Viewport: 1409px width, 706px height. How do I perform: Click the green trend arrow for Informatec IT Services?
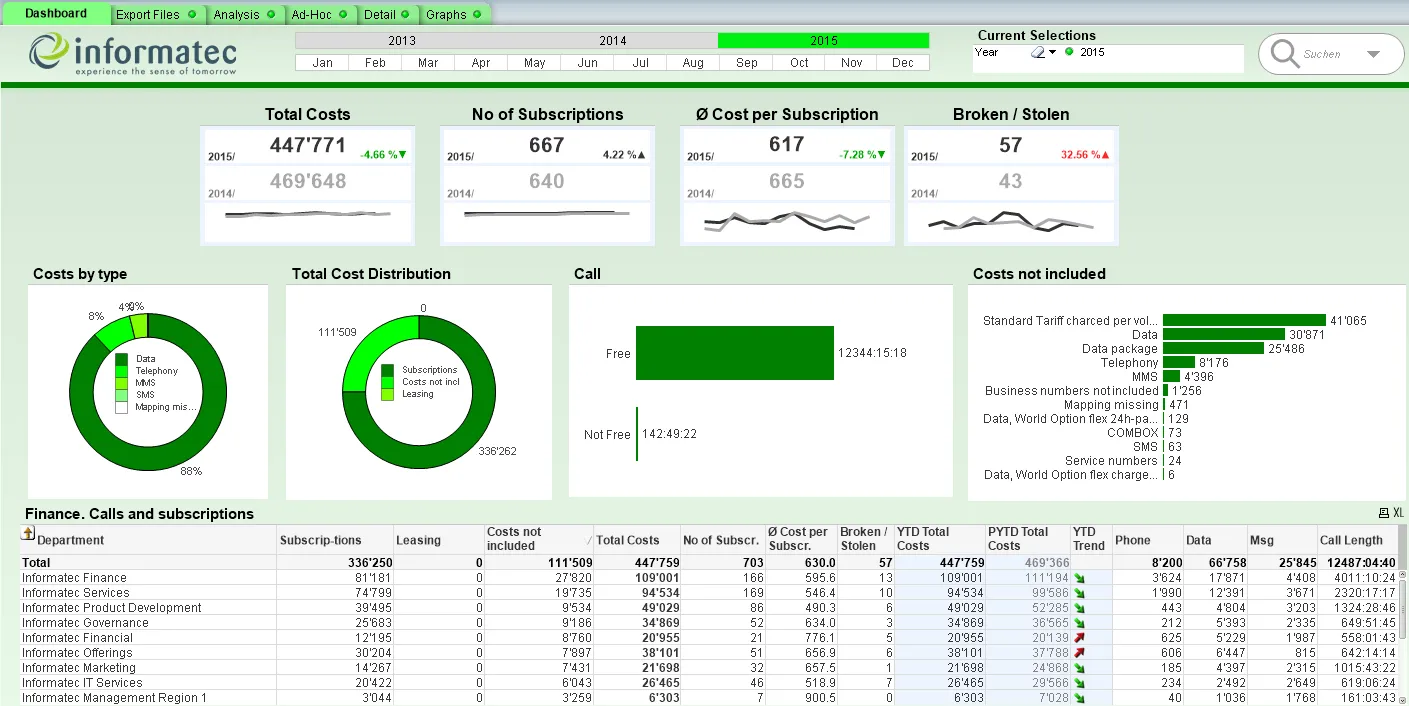click(x=1079, y=683)
